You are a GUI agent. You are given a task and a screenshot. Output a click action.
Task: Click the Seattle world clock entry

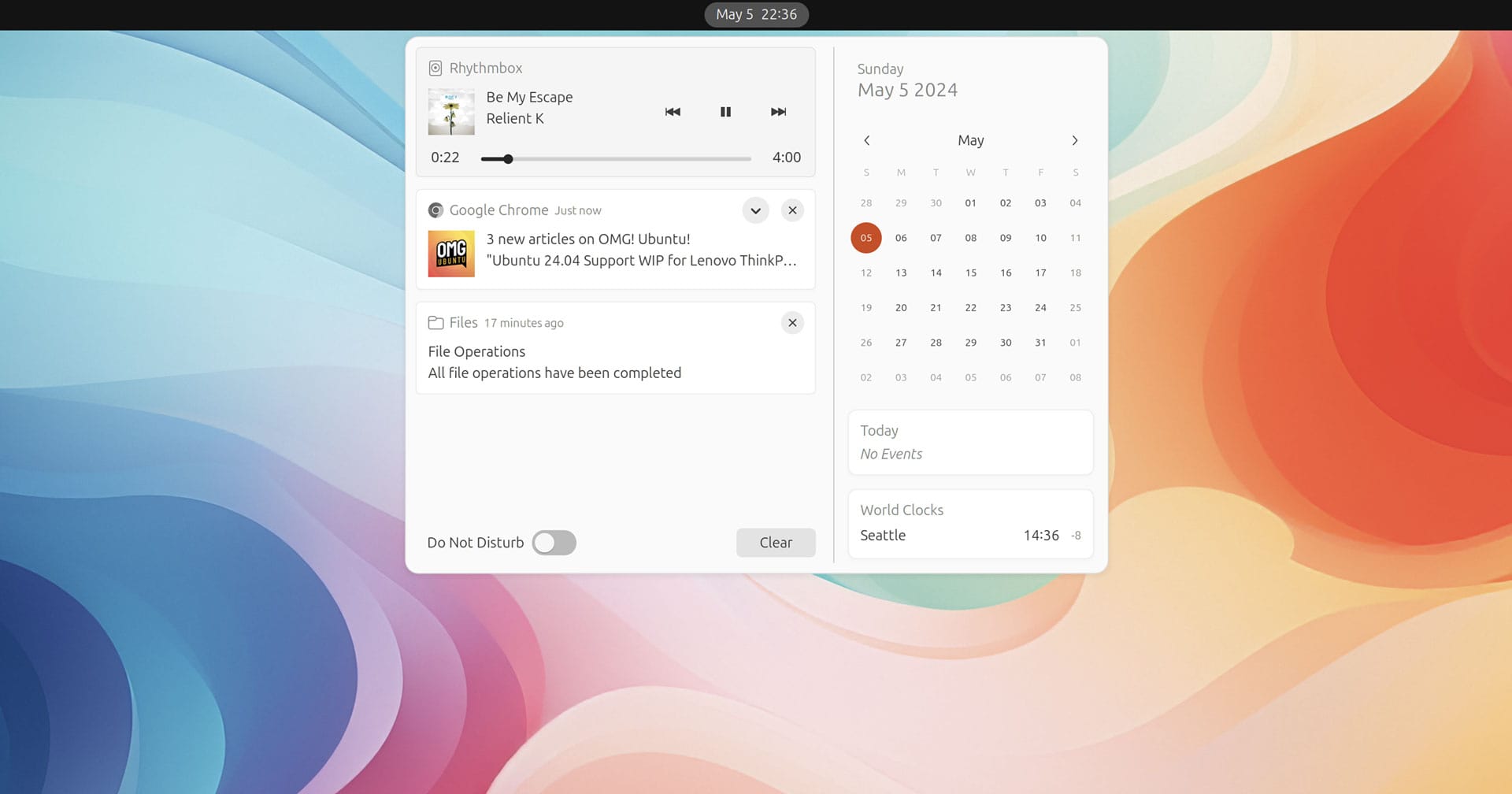(x=970, y=536)
